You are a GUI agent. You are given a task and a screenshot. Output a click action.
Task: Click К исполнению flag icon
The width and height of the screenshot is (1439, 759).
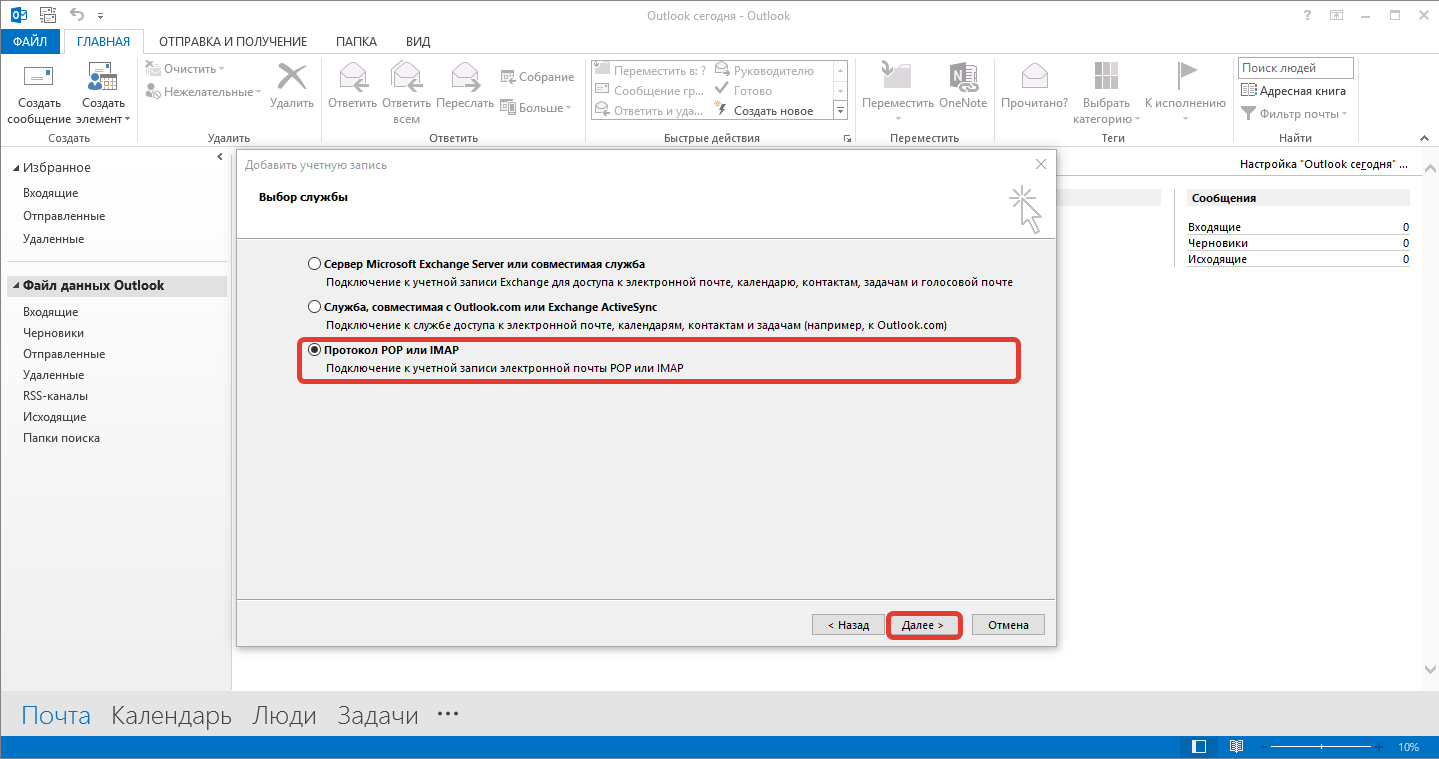(1185, 76)
